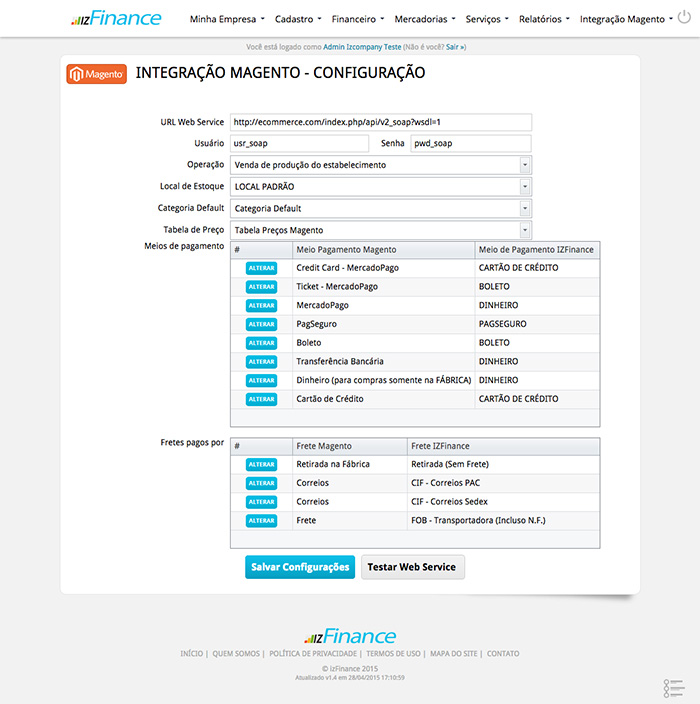This screenshot has height=704, width=700.
Task: Select FOB - Transportadora cell
Action: (503, 521)
